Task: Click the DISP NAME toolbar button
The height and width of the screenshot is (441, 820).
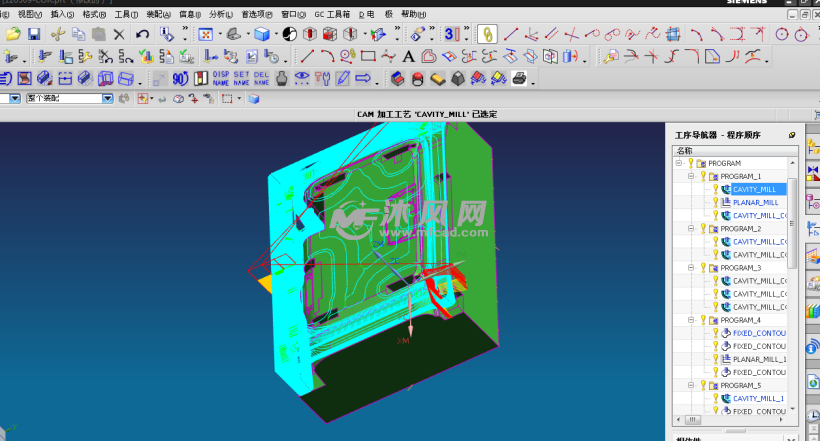Action: [221, 78]
